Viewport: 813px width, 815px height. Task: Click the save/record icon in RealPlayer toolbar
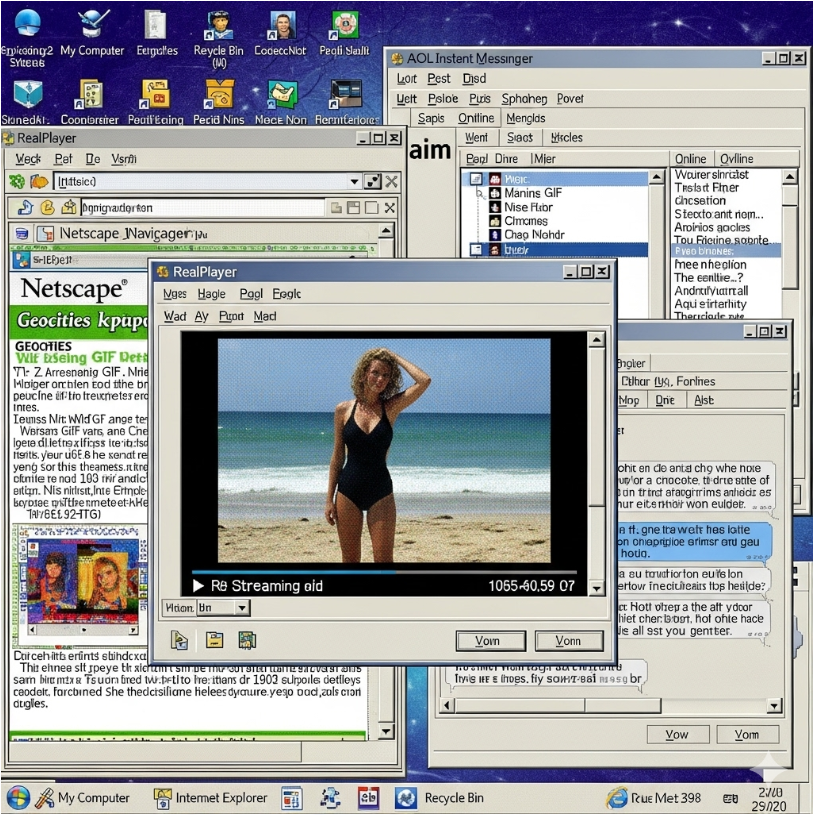pos(245,640)
